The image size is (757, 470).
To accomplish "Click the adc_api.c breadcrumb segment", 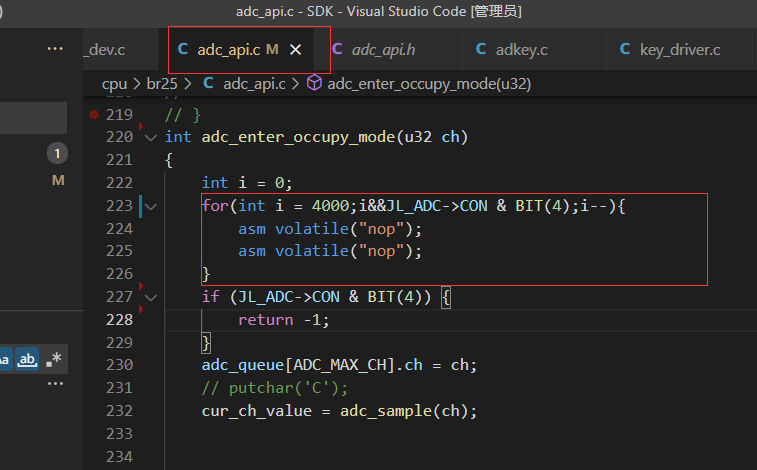I will click(254, 84).
